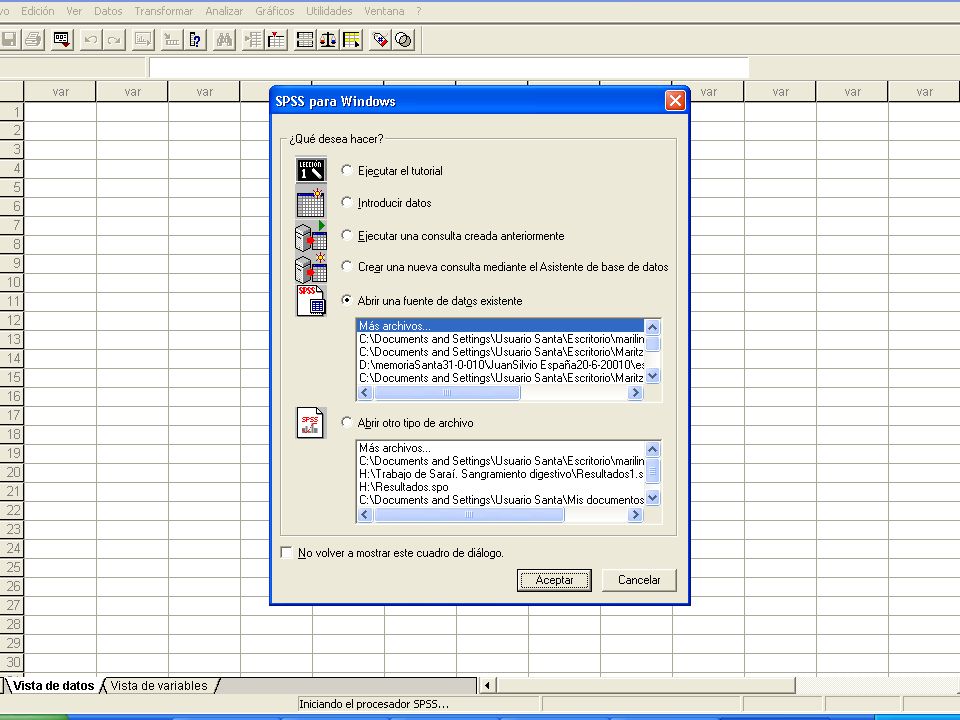
Task: Open the Analizar menu
Action: click(x=224, y=11)
